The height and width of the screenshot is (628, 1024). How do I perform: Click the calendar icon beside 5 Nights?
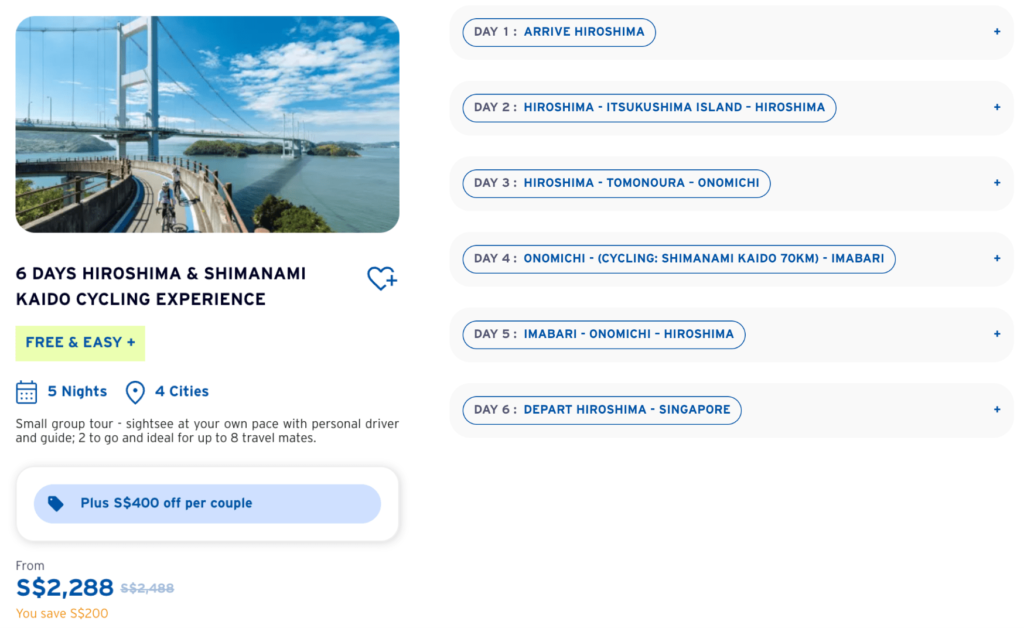[x=26, y=392]
